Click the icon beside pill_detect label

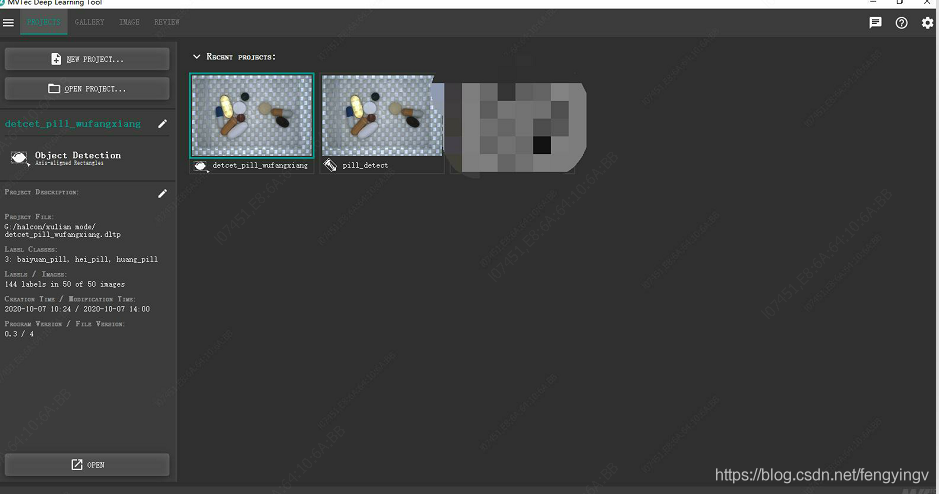(x=331, y=165)
